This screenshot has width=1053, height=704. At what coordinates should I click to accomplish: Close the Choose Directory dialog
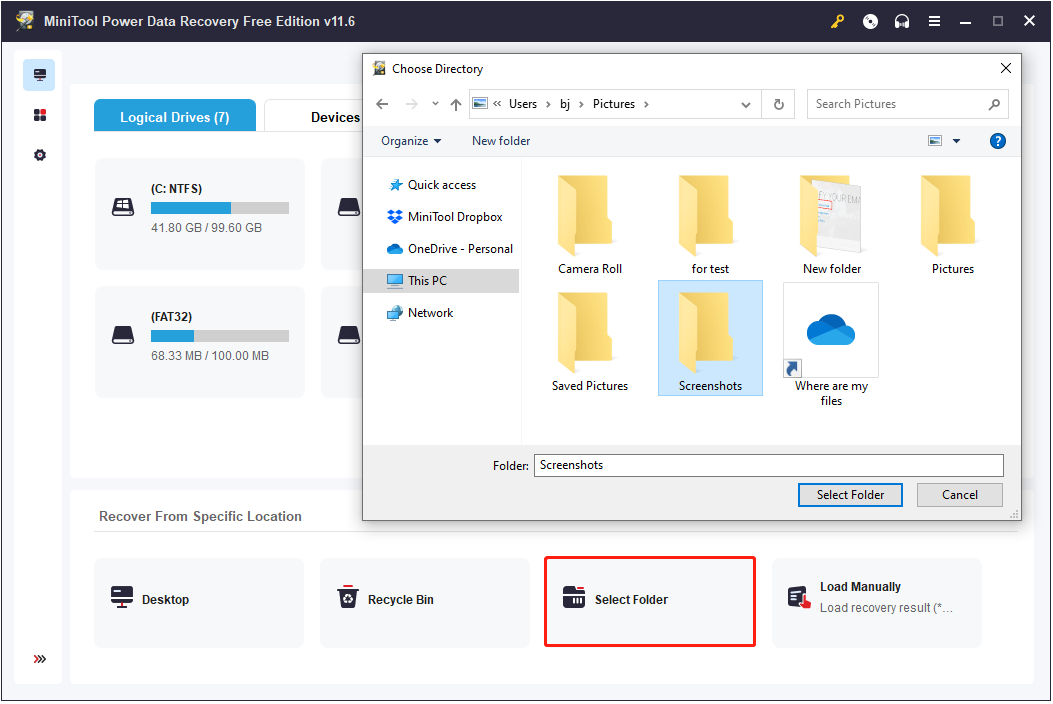(x=1005, y=69)
